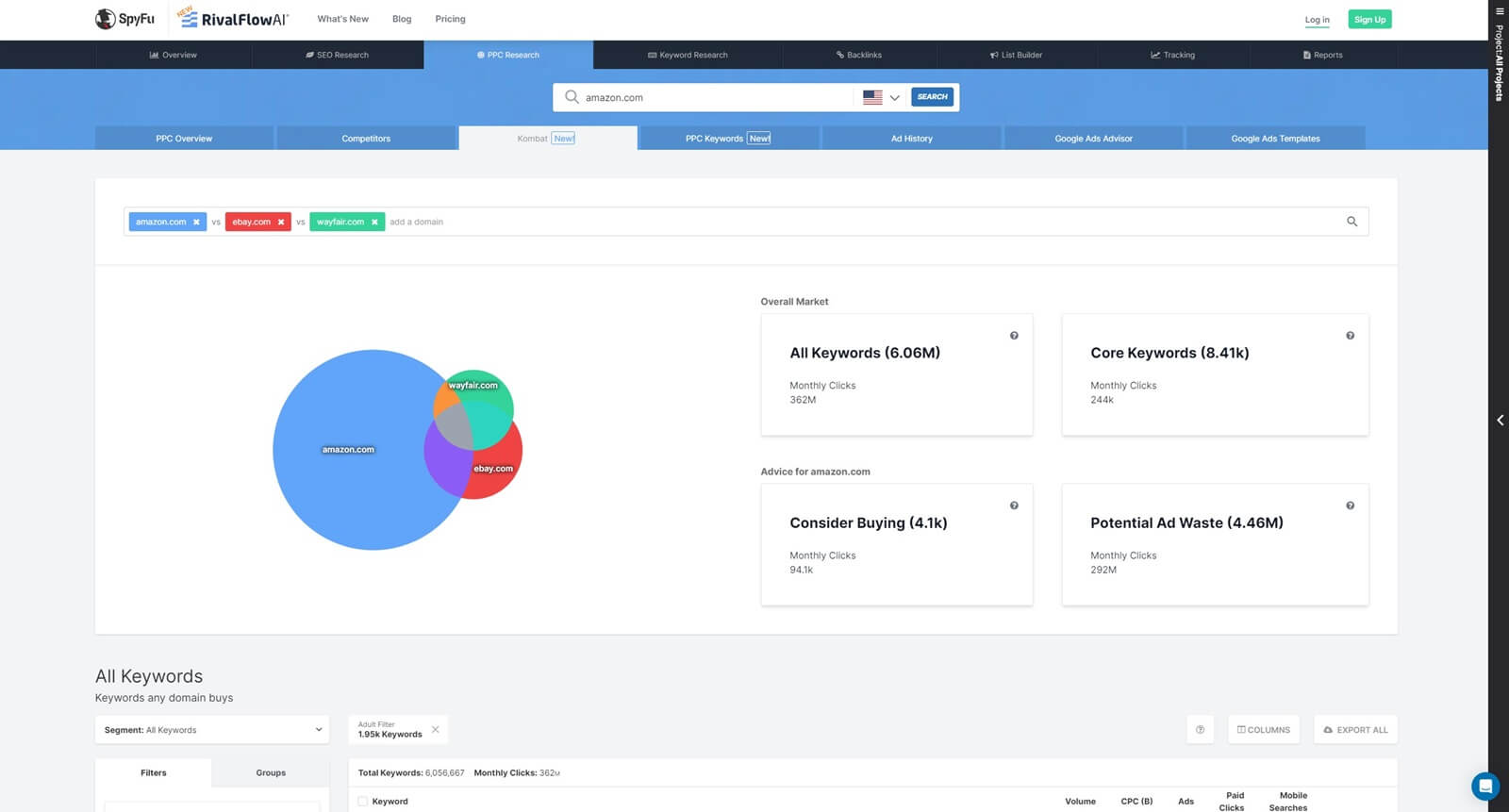Open Reports nav tab
The image size is (1509, 812).
pos(1322,55)
